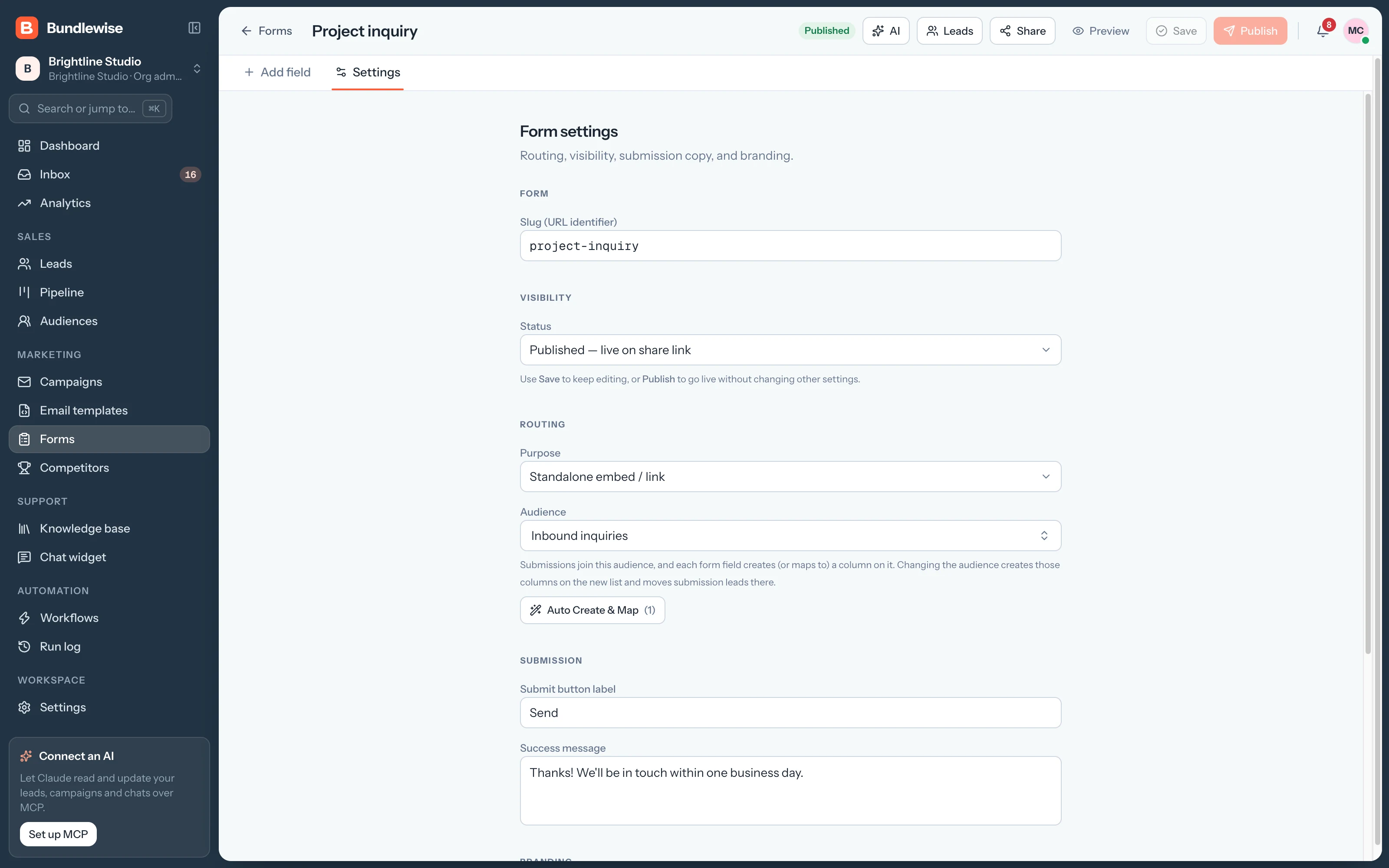Switch to the Add field tab
The height and width of the screenshot is (868, 1389).
[277, 72]
